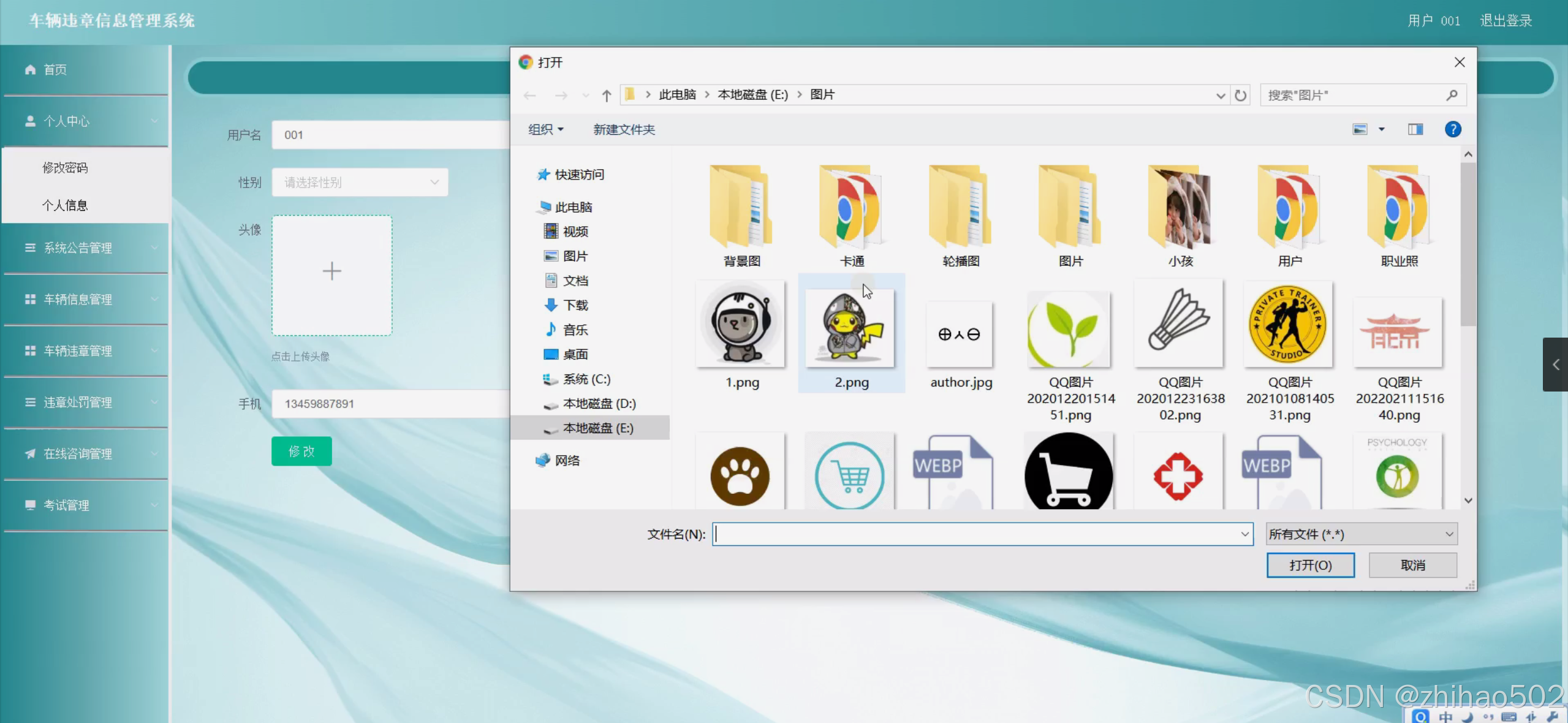Select 本地磁盘 (D:) in navigation tree
1568x723 pixels.
(599, 404)
